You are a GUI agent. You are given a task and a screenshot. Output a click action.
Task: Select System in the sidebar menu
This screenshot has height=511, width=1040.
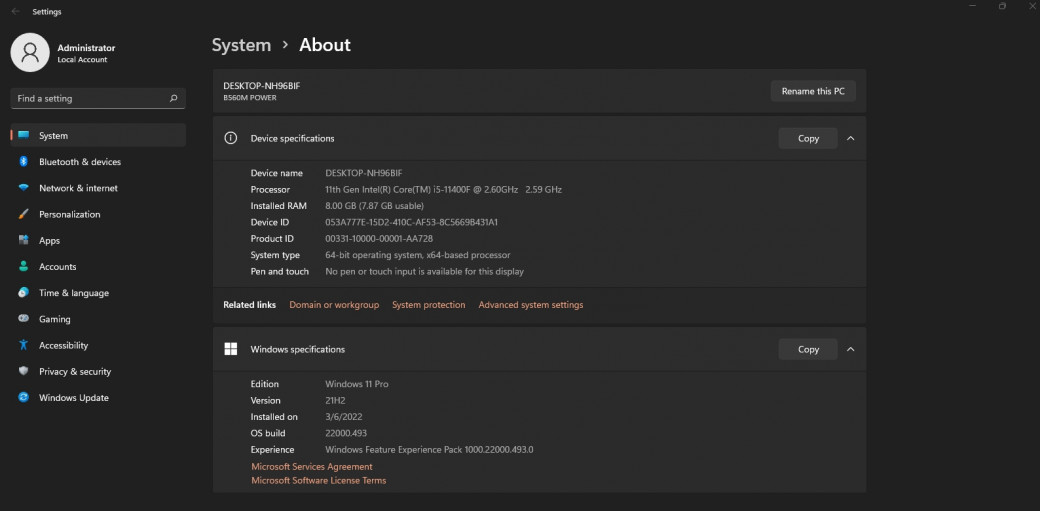point(97,136)
